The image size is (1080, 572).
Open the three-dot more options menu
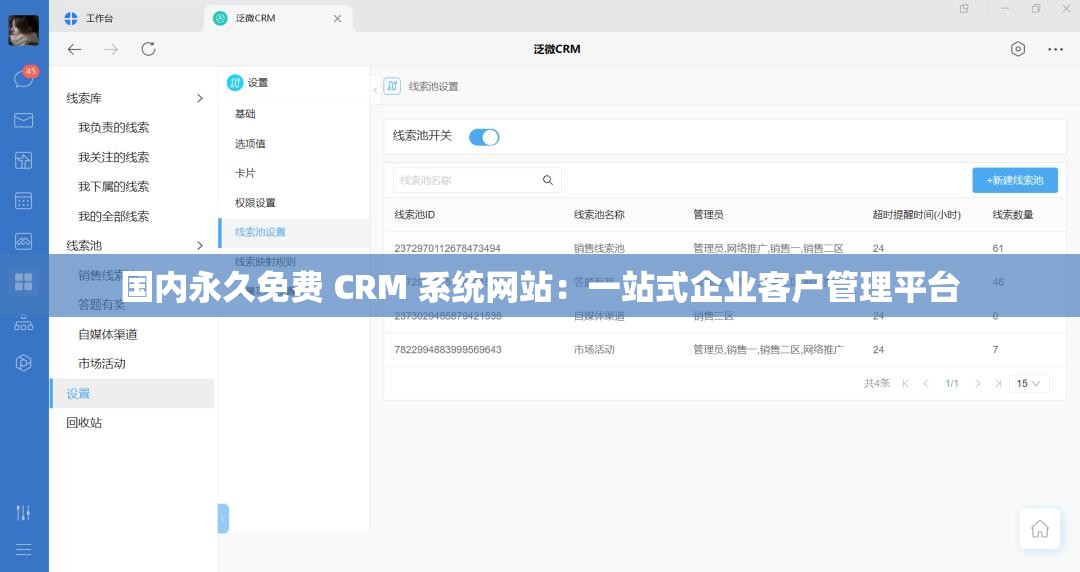pos(1055,49)
